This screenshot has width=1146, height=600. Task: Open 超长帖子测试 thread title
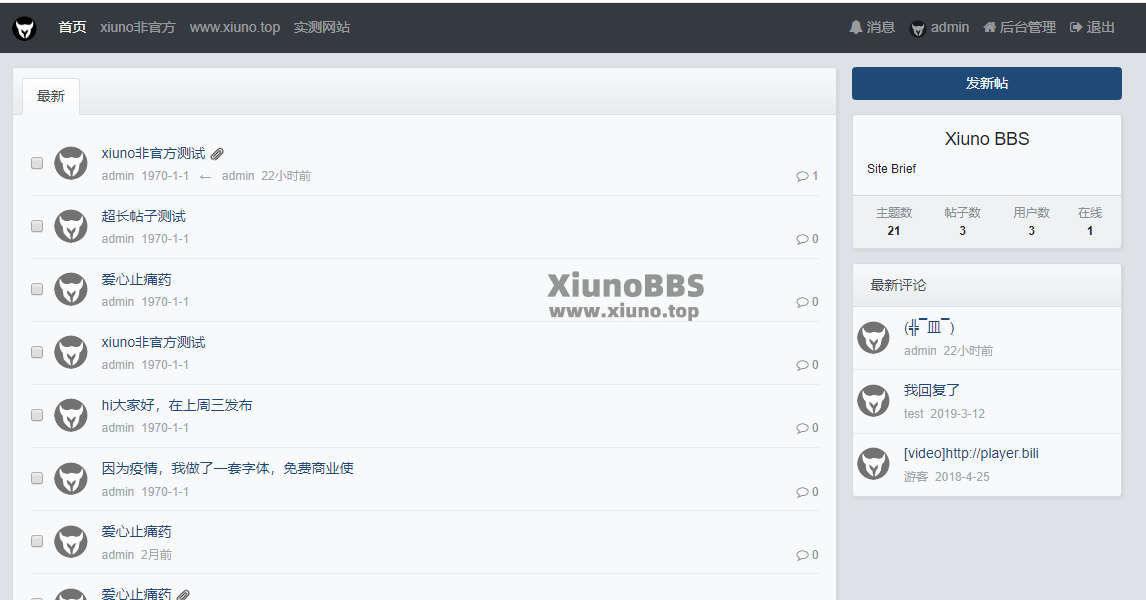143,216
